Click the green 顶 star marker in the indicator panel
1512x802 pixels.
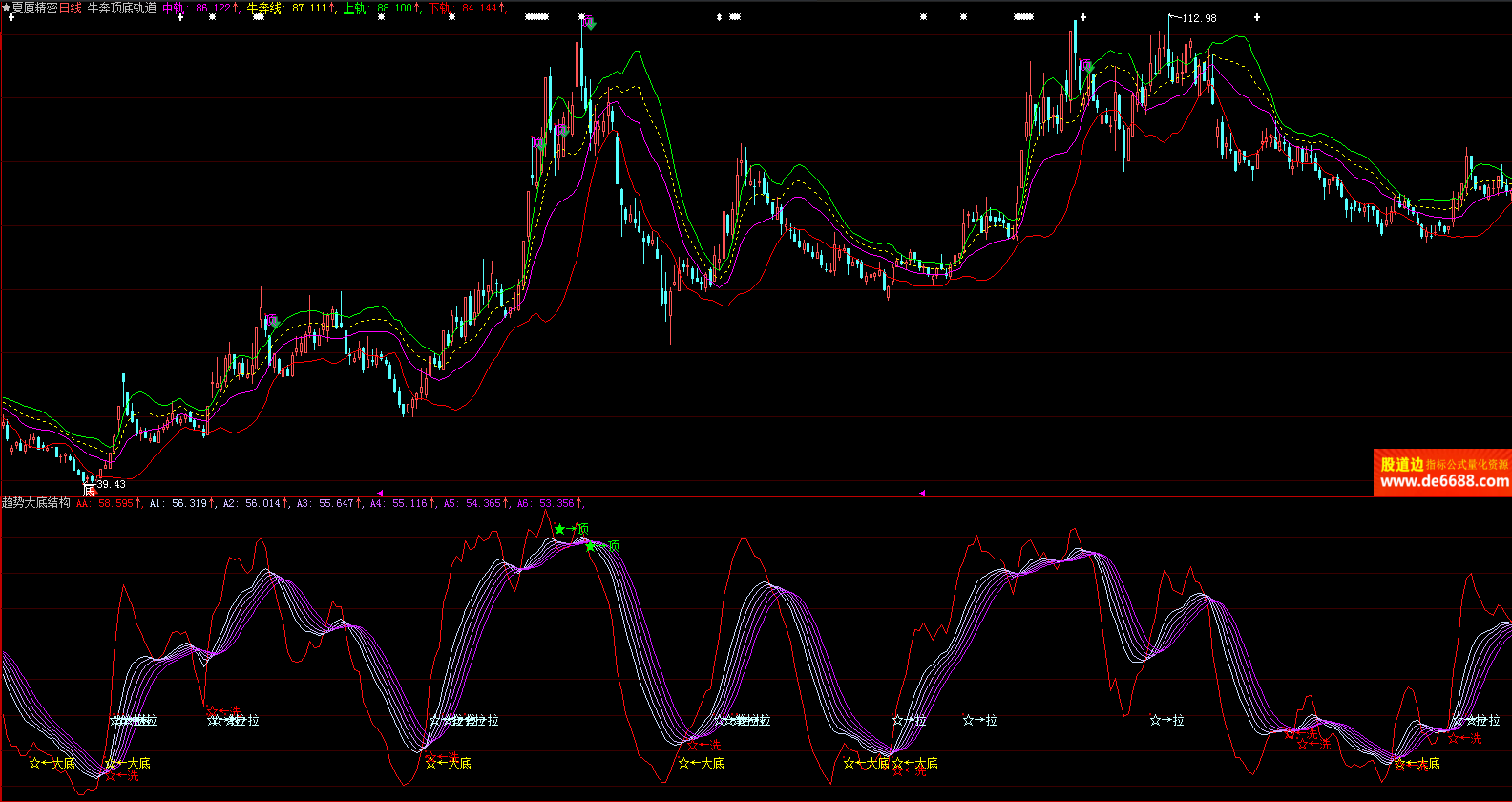(x=560, y=529)
